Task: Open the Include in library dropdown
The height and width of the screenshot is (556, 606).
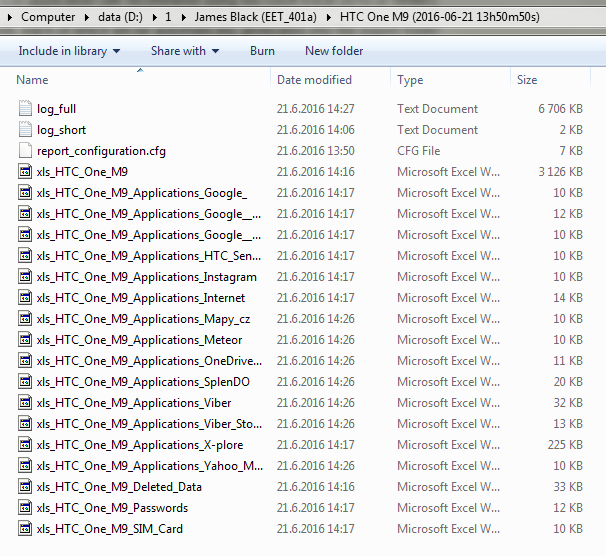Action: (x=69, y=51)
